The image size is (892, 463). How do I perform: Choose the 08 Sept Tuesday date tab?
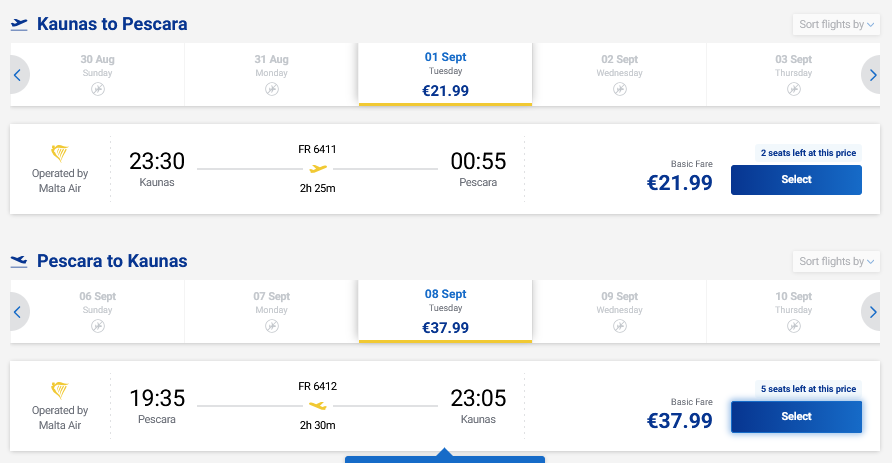(x=445, y=312)
